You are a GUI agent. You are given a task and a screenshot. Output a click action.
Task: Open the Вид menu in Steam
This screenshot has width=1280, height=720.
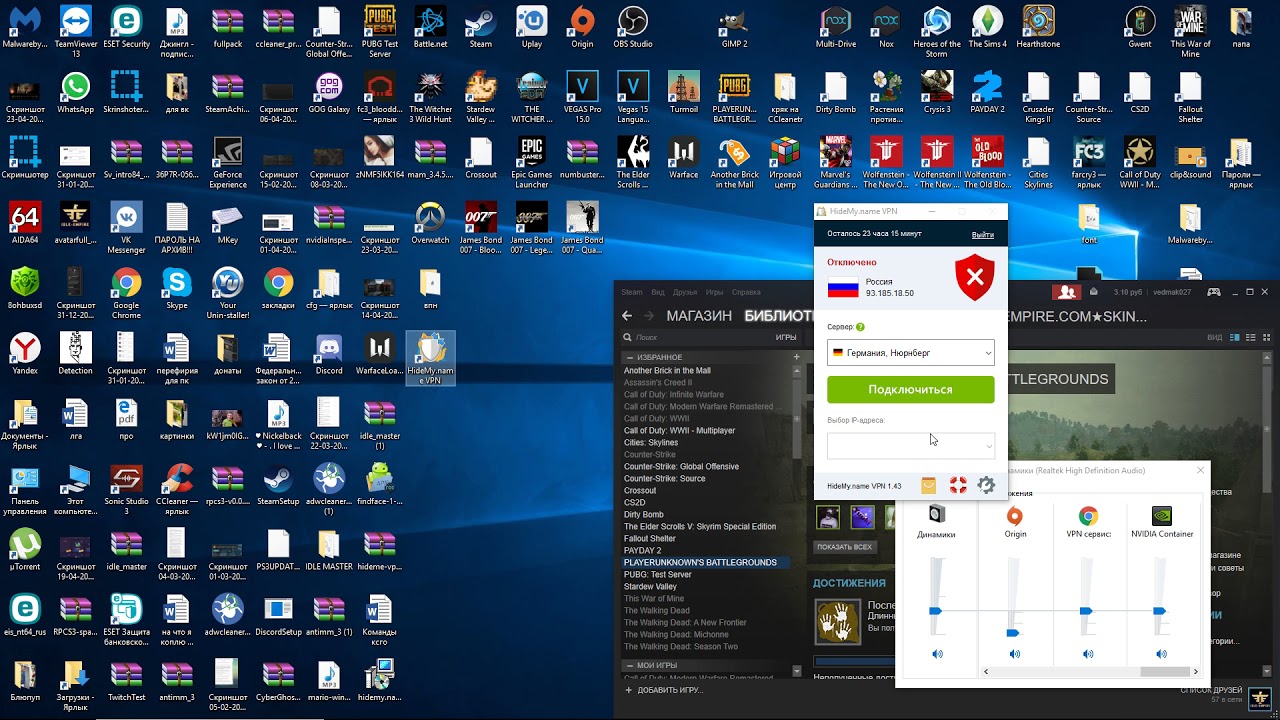click(x=658, y=292)
